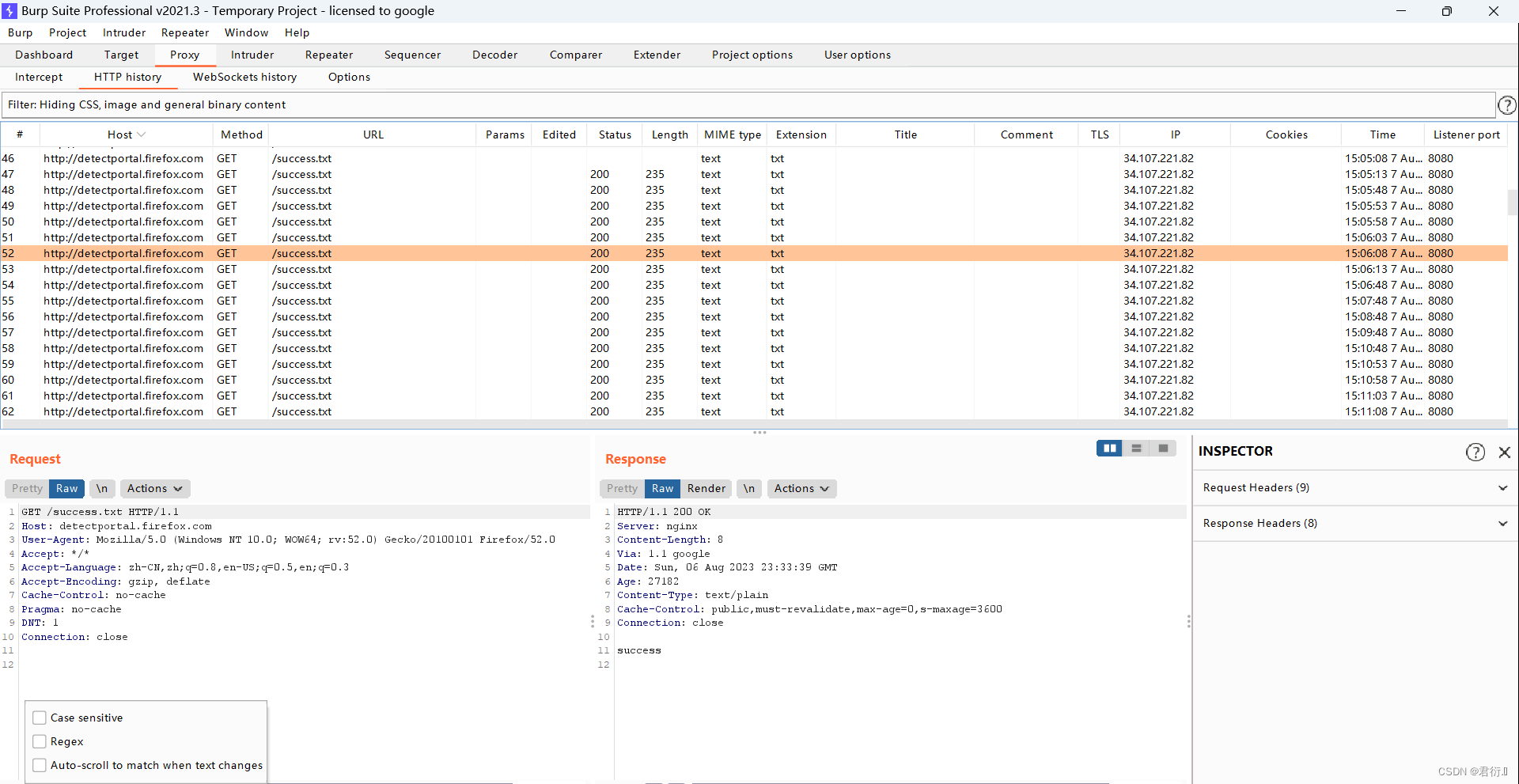
Task: Sort by Time column header
Action: pyautogui.click(x=1383, y=134)
